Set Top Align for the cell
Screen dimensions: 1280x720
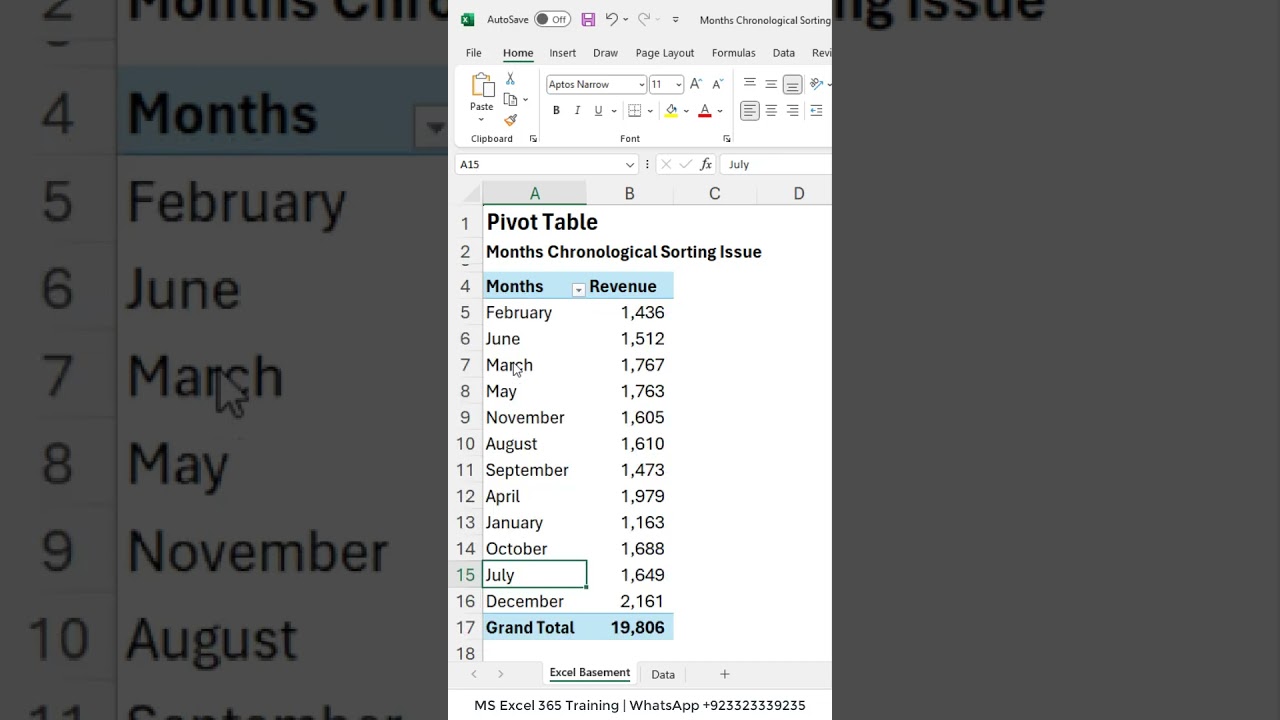pyautogui.click(x=750, y=84)
